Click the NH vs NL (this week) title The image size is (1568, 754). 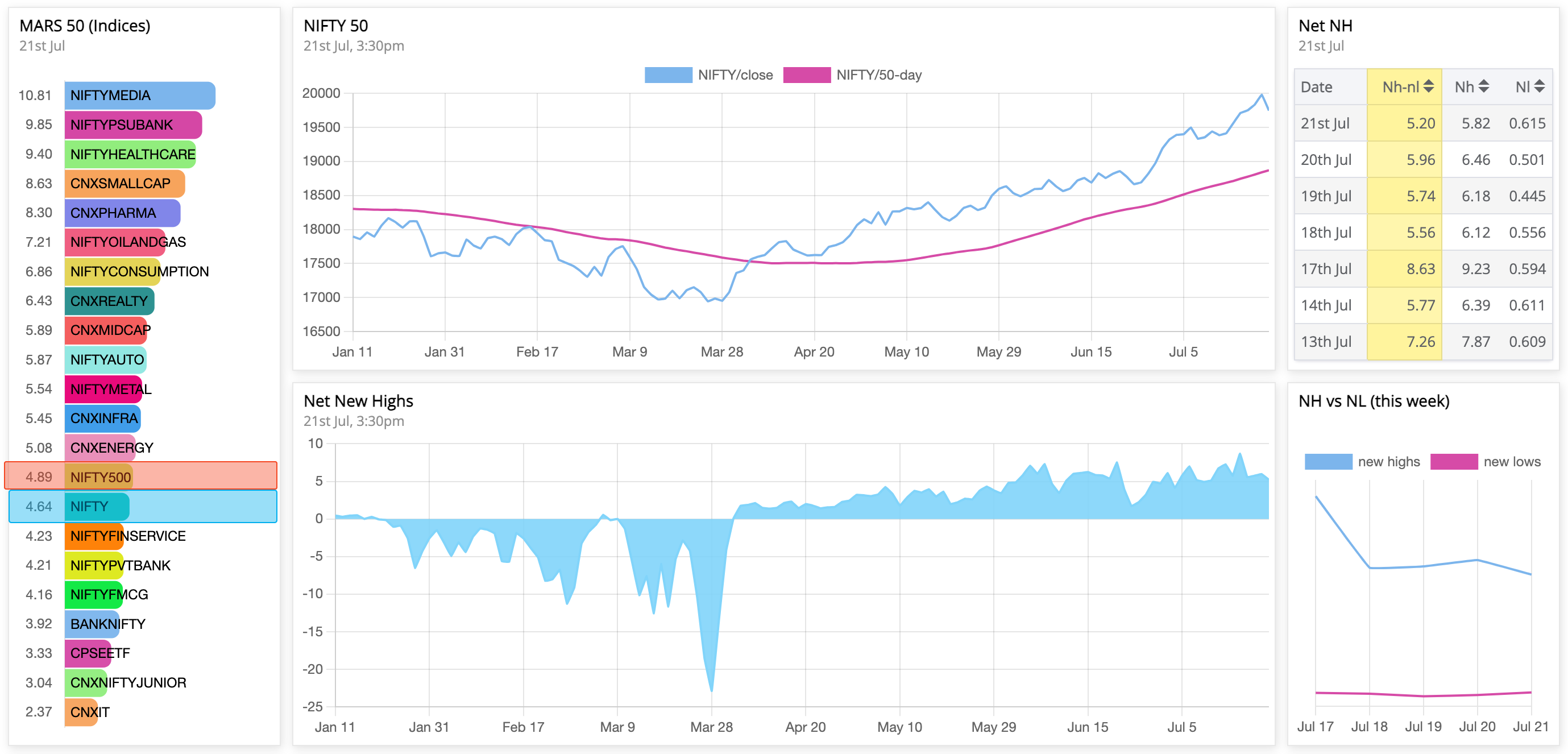pyautogui.click(x=1374, y=401)
